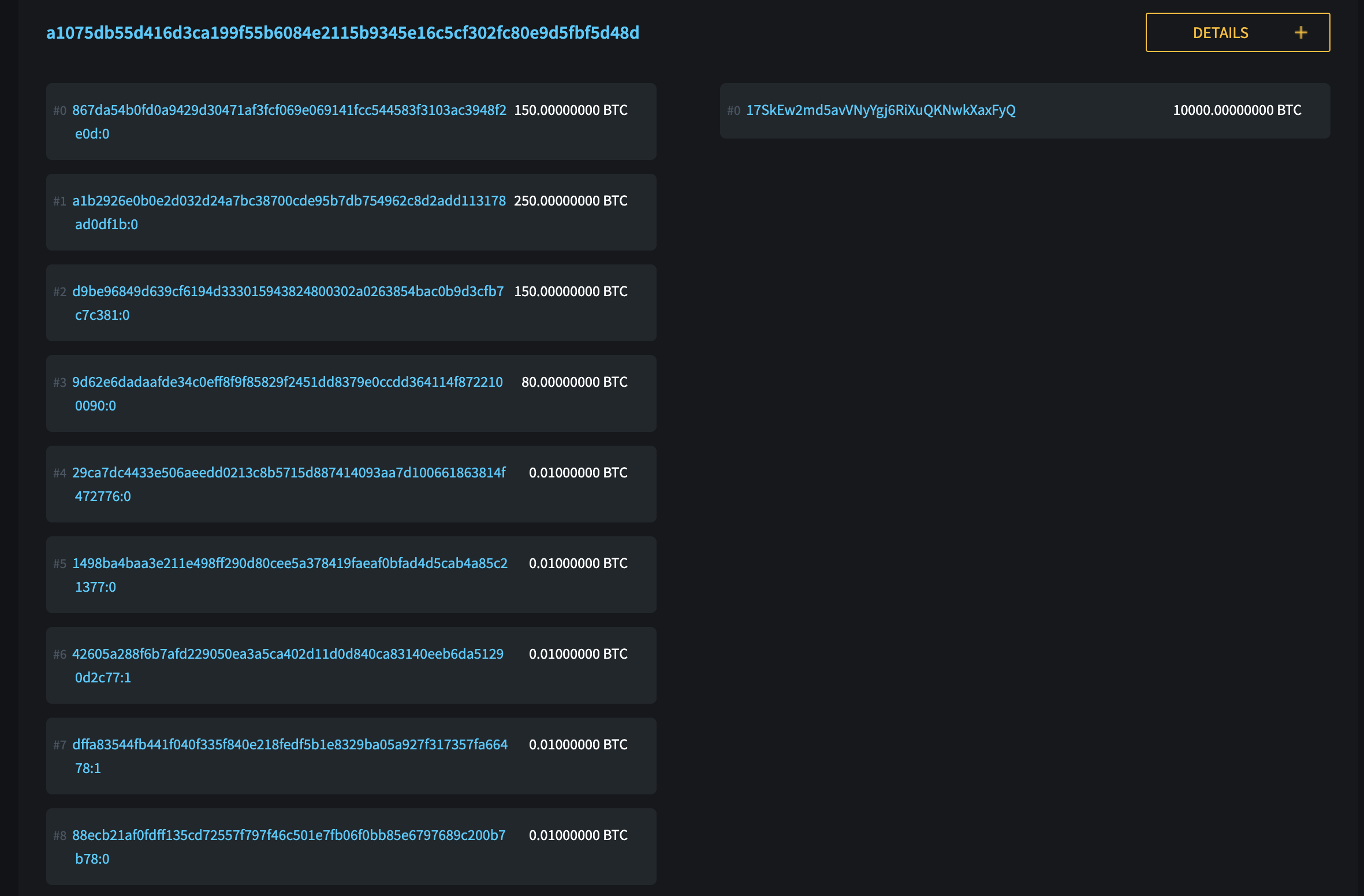
Task: Open input #1 outpoint a1b2926e0b0e link
Action: (289, 201)
